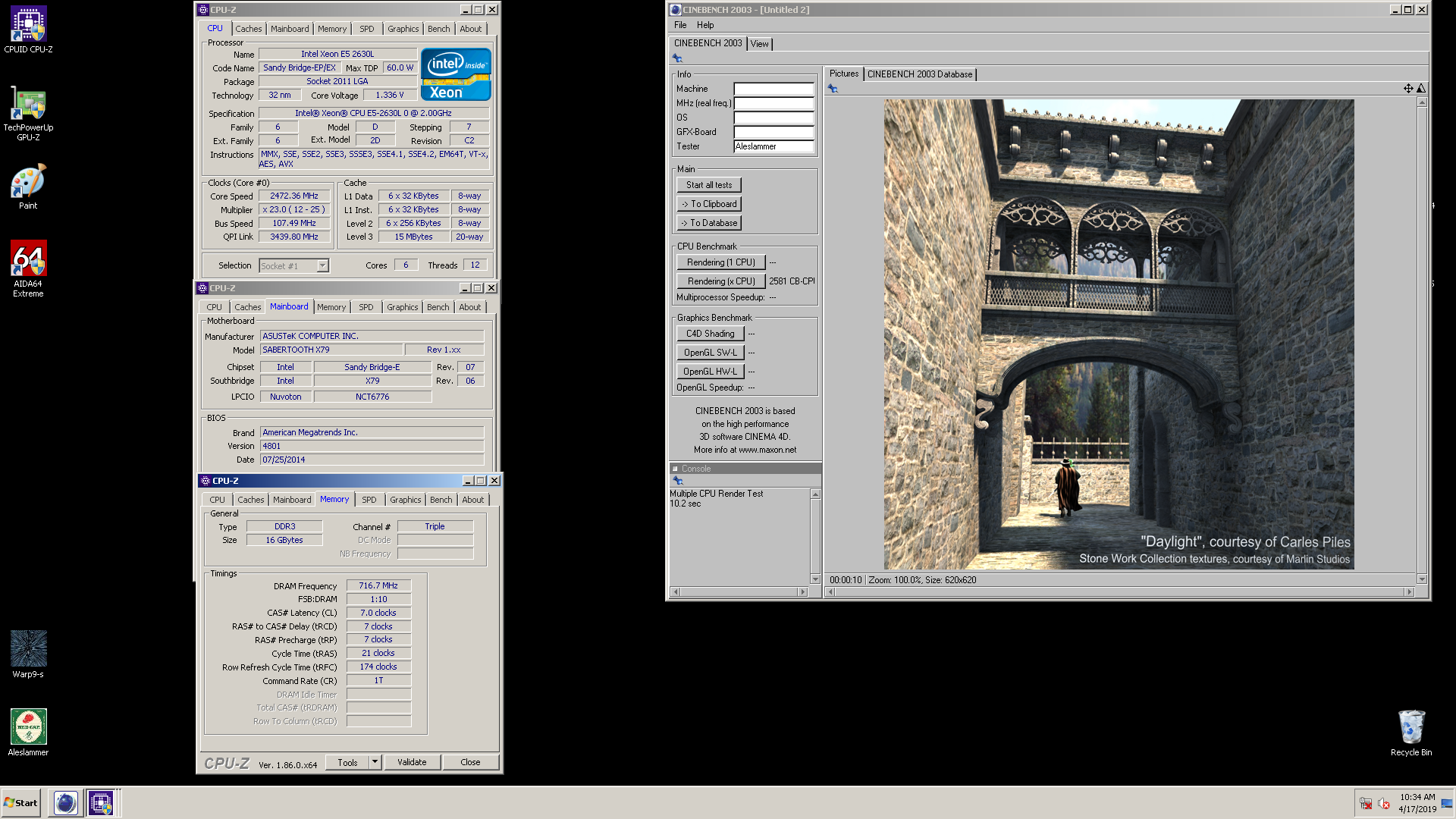The image size is (1456, 819).
Task: Click the rendered Daylight image
Action: point(1119,334)
